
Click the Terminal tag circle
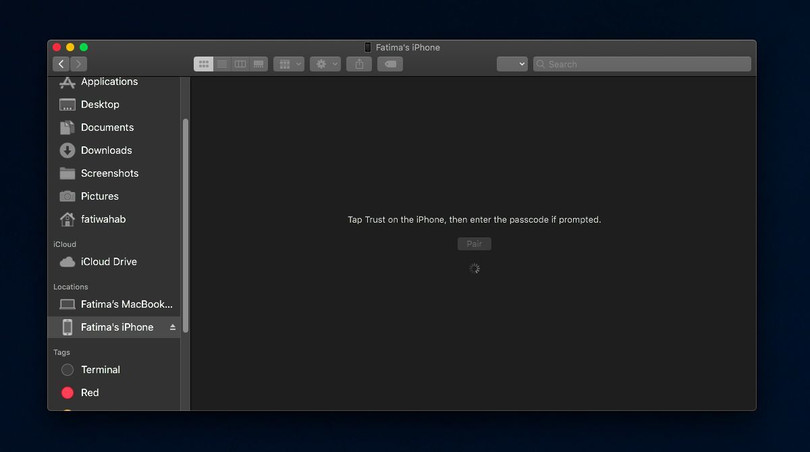pyautogui.click(x=67, y=370)
